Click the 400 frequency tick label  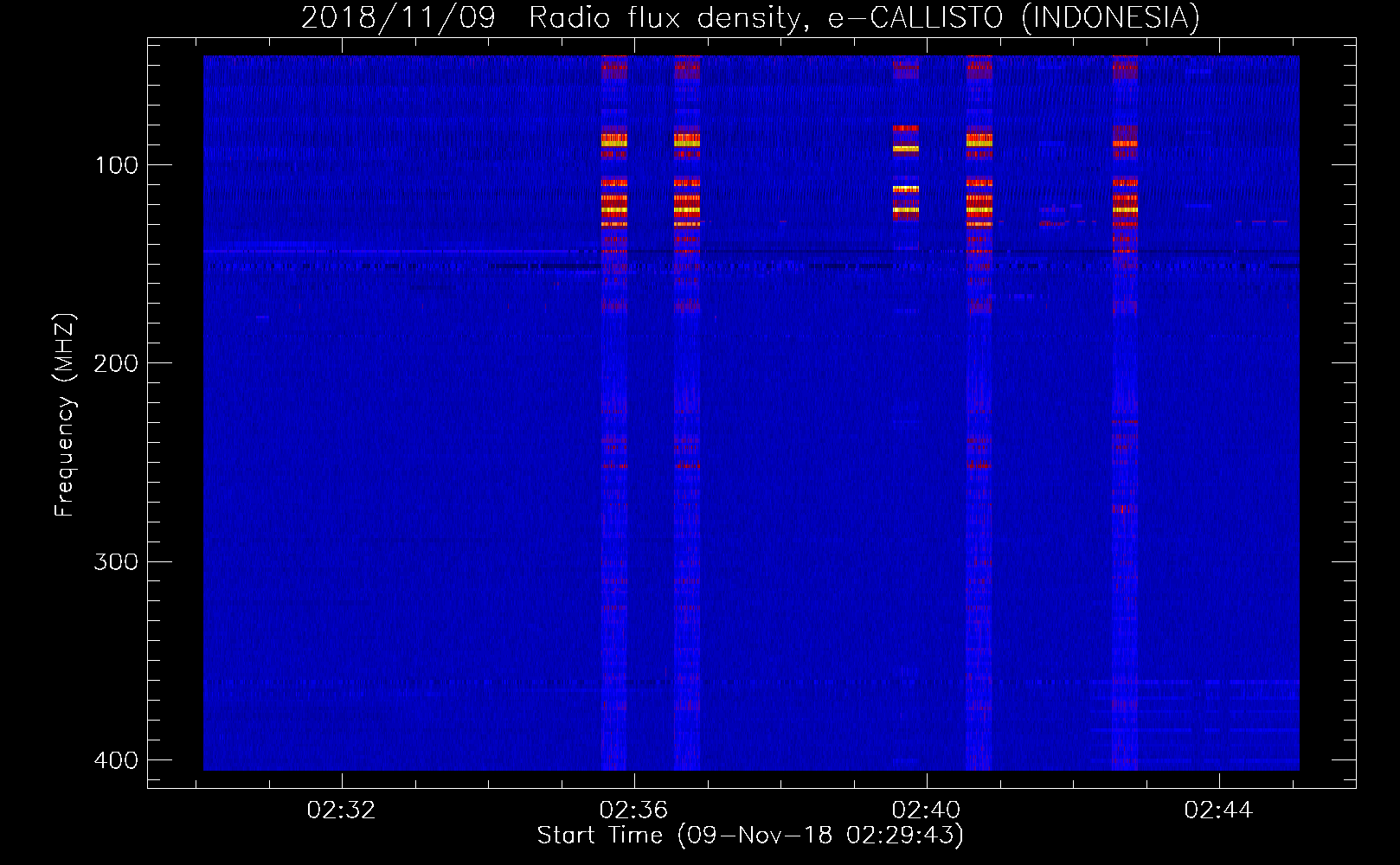117,760
